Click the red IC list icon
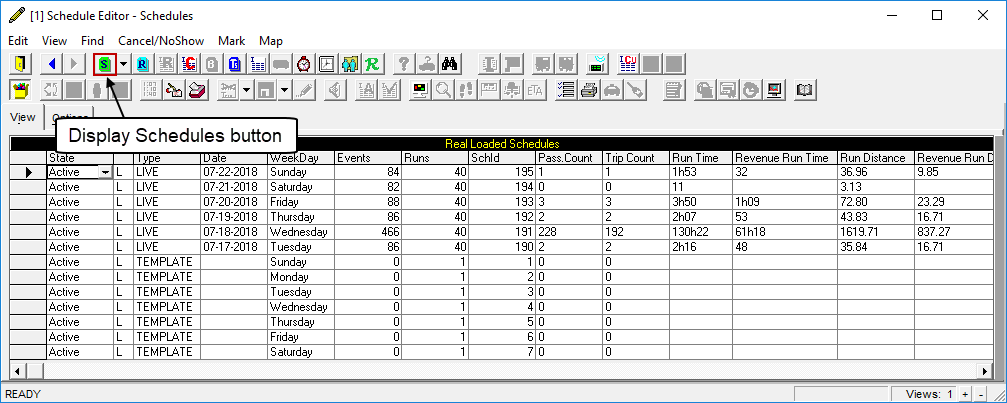Screen dimensions: 1007x403 click(x=189, y=64)
